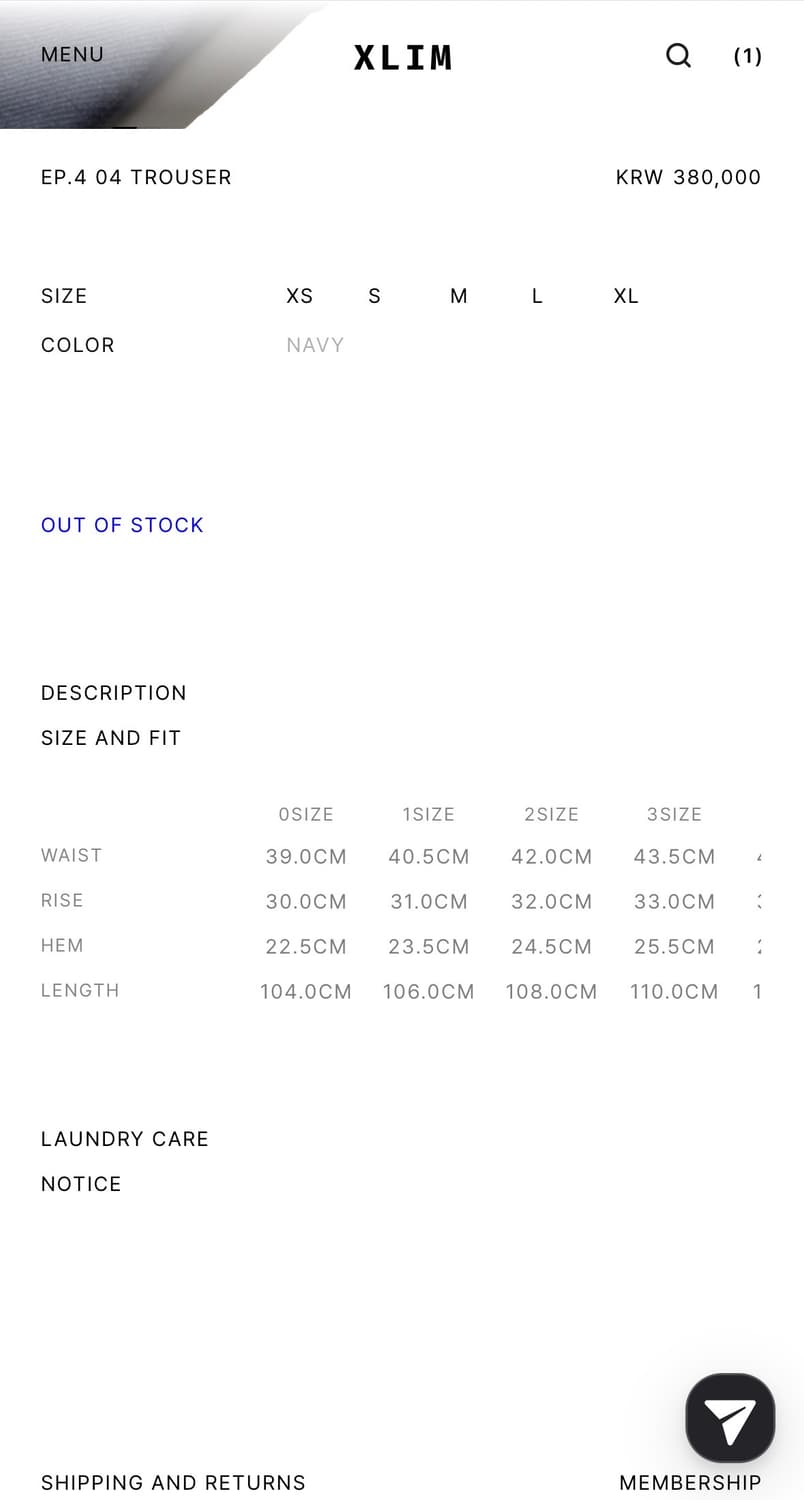Screen dimensions: 804x1500
Task: Expand the DESCRIPTION section
Action: coord(113,693)
